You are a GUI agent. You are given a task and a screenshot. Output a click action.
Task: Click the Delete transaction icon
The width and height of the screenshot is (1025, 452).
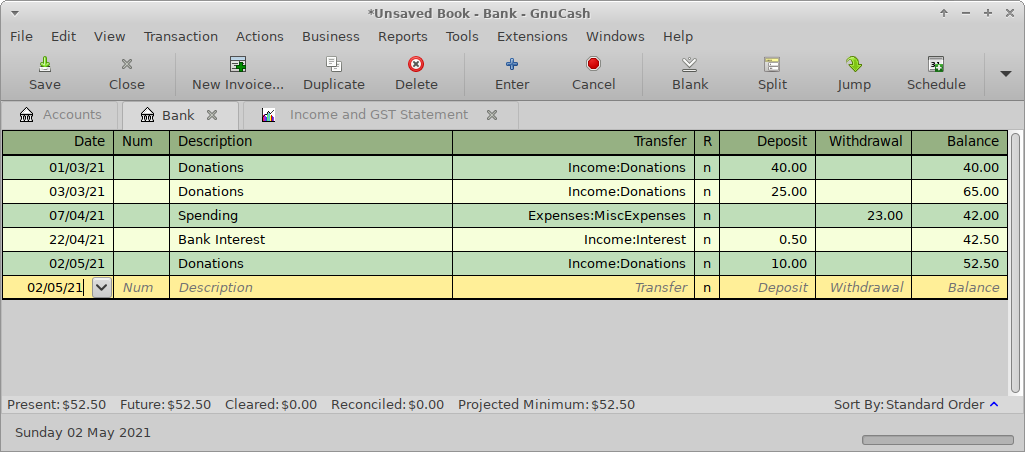click(x=416, y=64)
